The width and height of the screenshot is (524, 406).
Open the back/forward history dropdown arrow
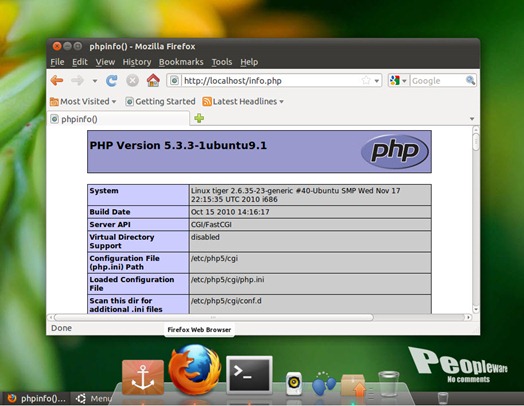click(95, 81)
